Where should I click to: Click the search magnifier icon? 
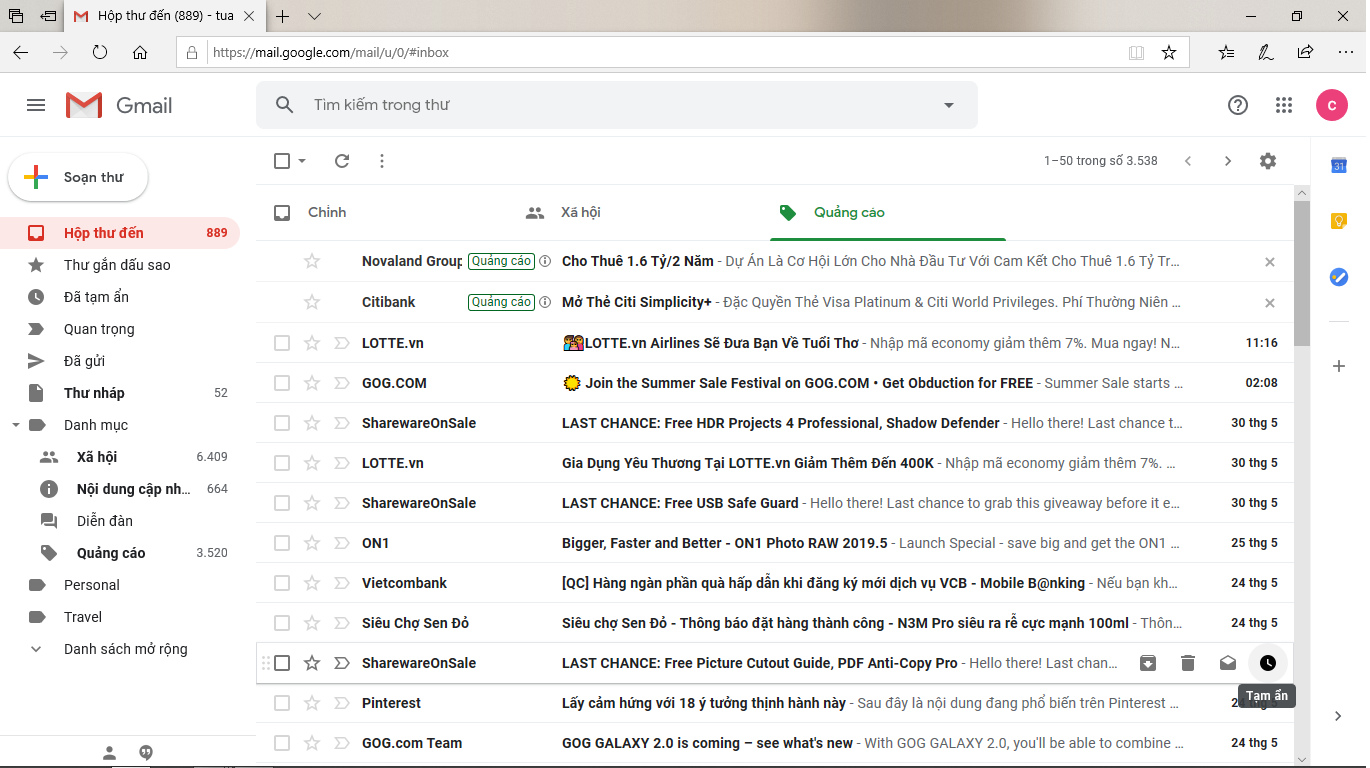click(285, 105)
